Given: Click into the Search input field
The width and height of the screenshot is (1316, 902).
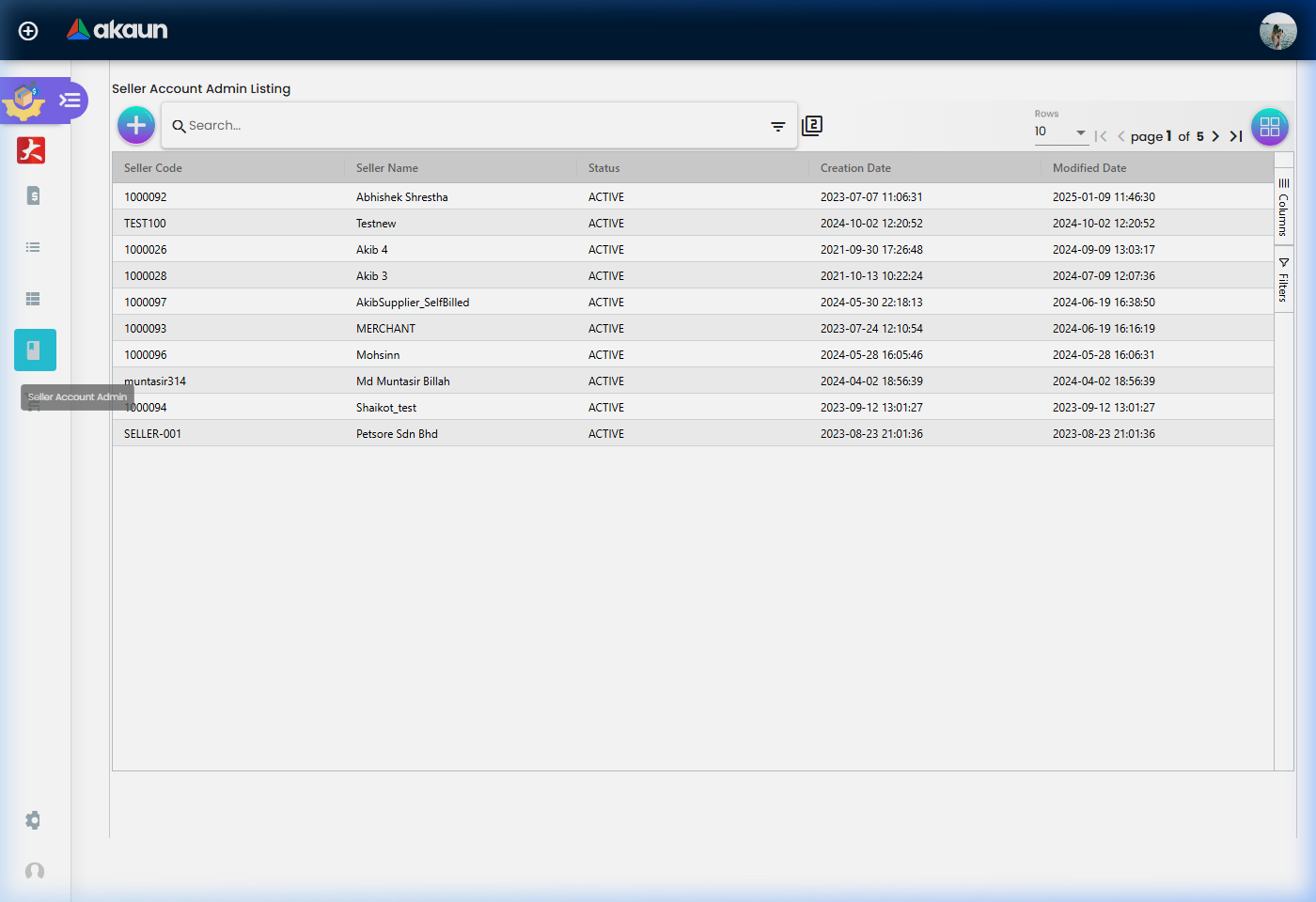Looking at the screenshot, I should point(470,126).
